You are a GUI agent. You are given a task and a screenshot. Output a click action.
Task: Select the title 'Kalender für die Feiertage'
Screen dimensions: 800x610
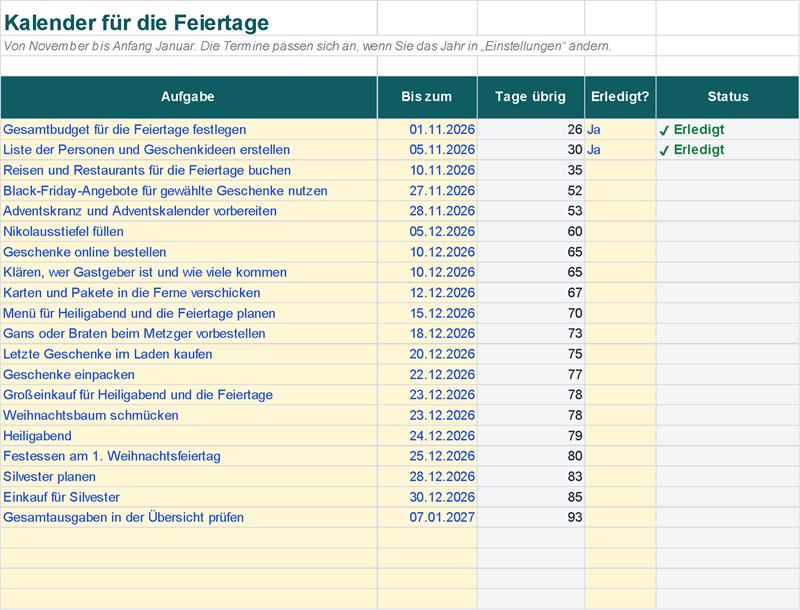(136, 22)
